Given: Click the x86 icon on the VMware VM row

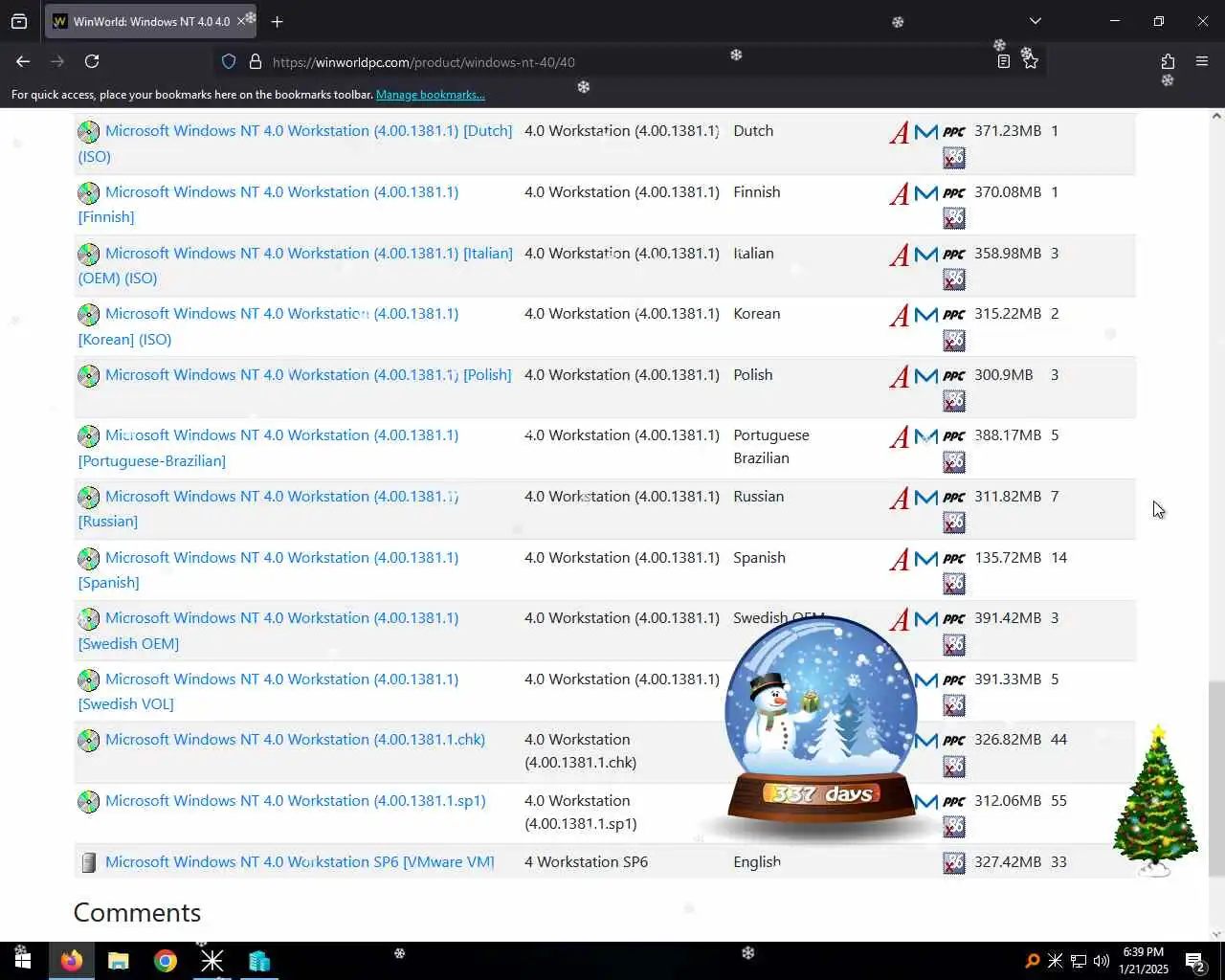Looking at the screenshot, I should pyautogui.click(x=954, y=863).
